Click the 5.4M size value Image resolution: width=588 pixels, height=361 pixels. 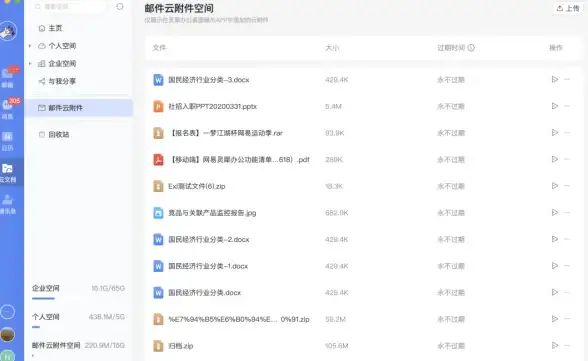(333, 106)
